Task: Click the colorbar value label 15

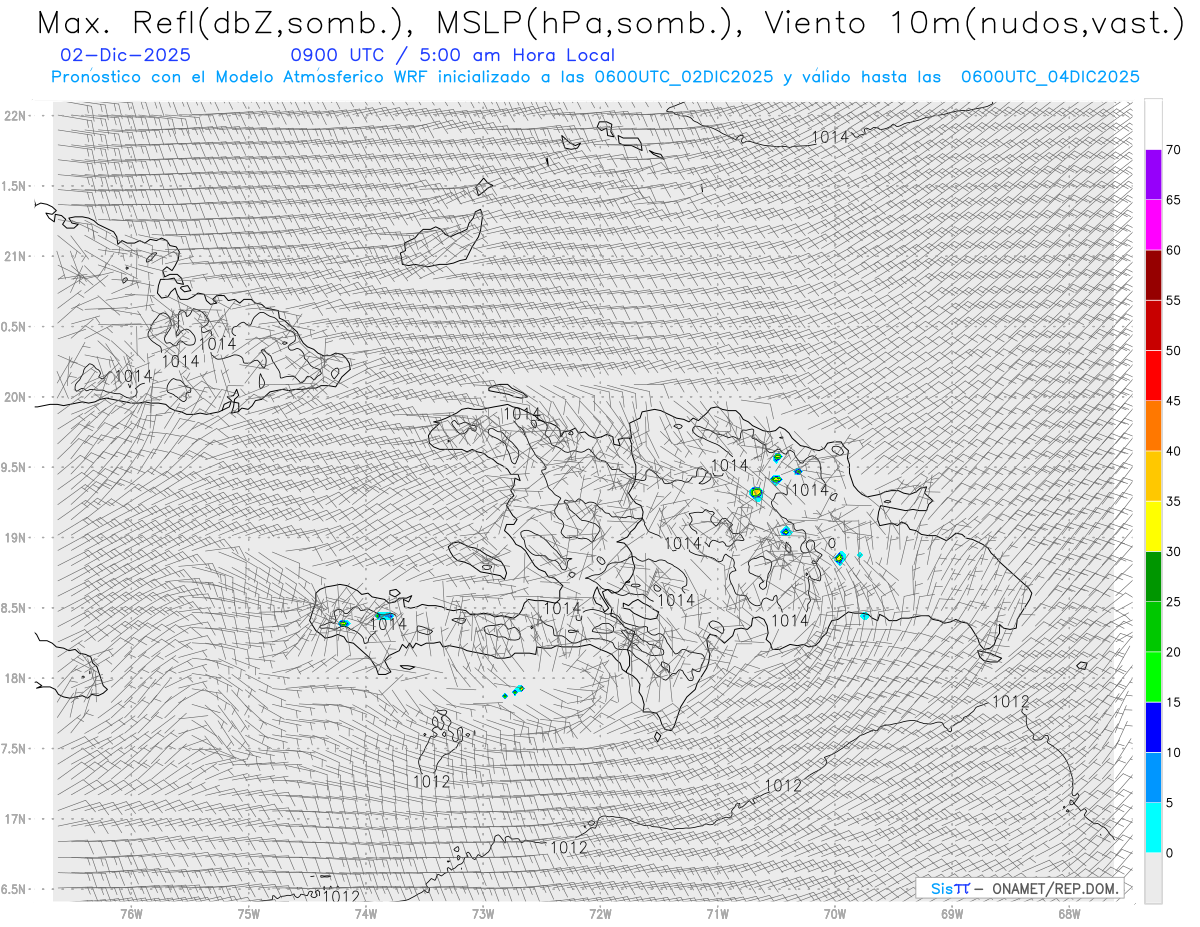Action: pos(1173,702)
